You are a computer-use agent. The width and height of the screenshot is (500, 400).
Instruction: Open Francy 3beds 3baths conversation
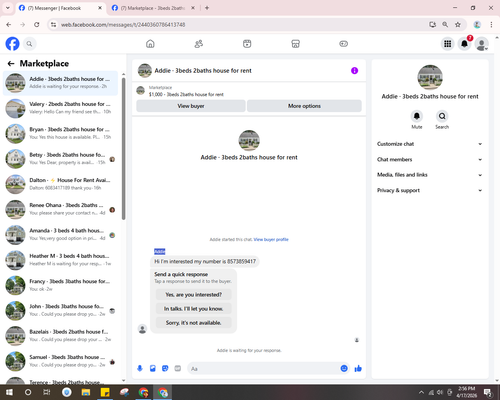tap(60, 286)
